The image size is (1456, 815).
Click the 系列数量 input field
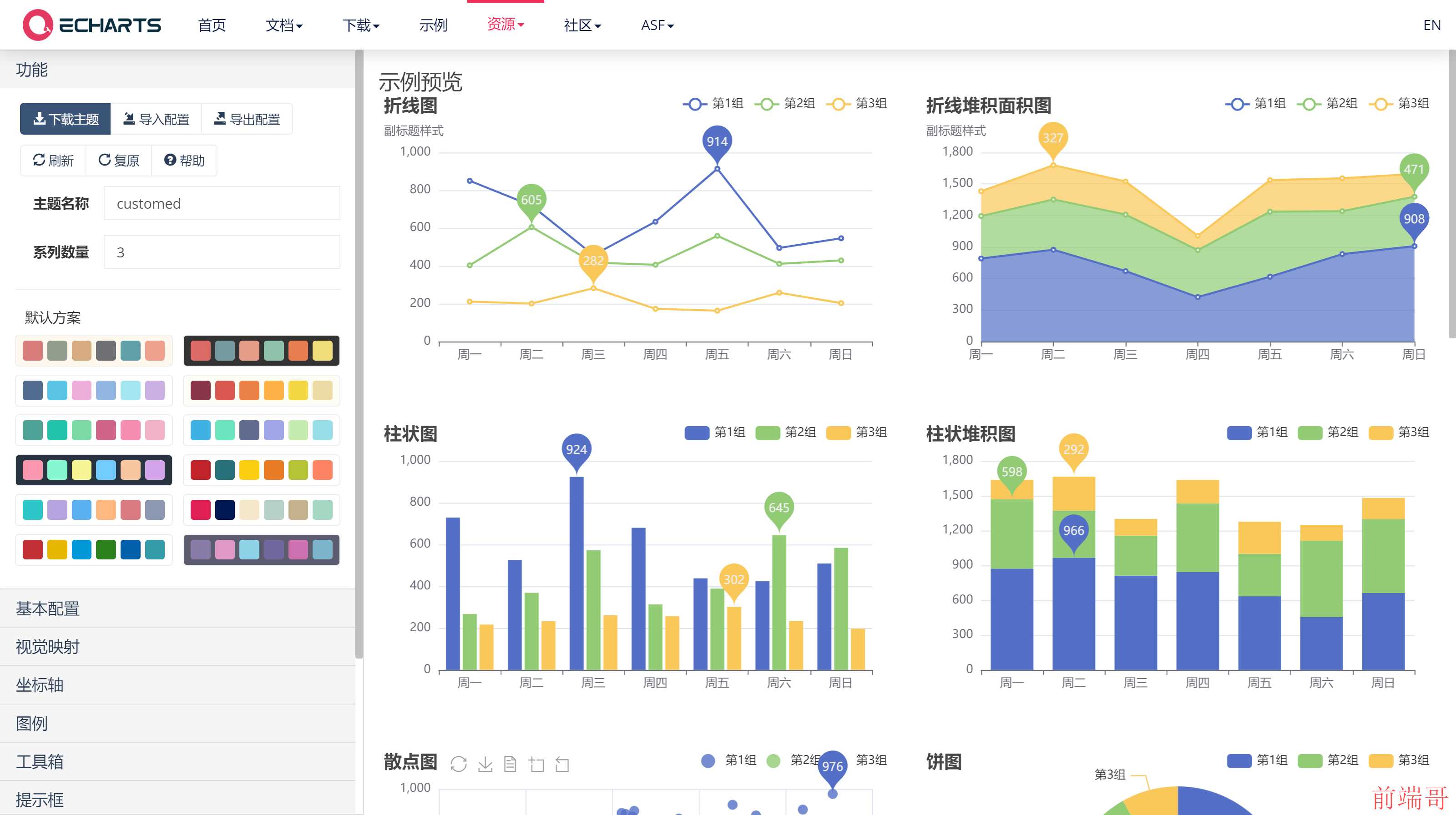click(x=222, y=252)
